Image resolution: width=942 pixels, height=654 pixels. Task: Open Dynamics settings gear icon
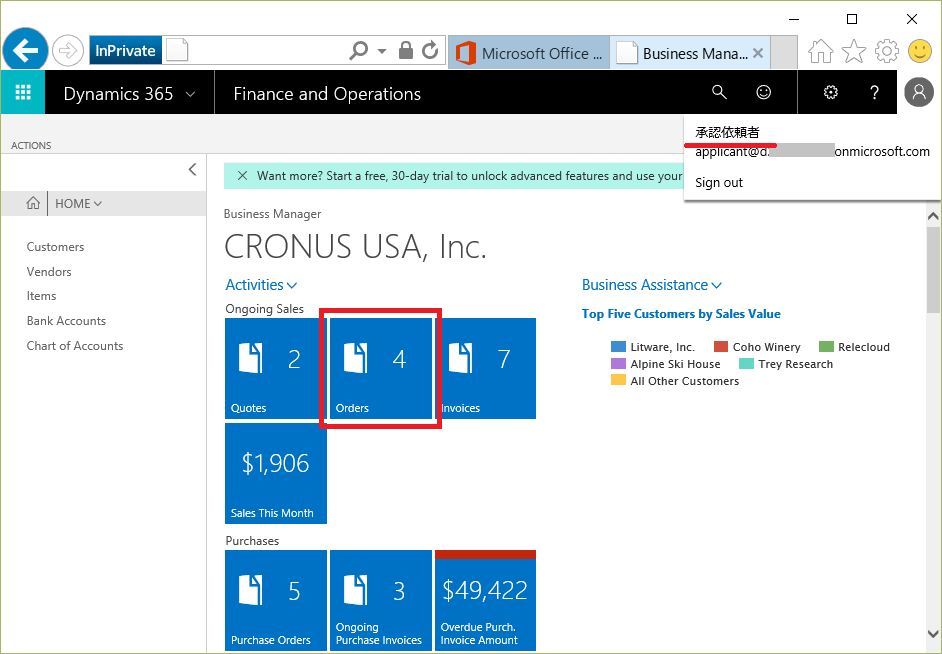[x=830, y=92]
